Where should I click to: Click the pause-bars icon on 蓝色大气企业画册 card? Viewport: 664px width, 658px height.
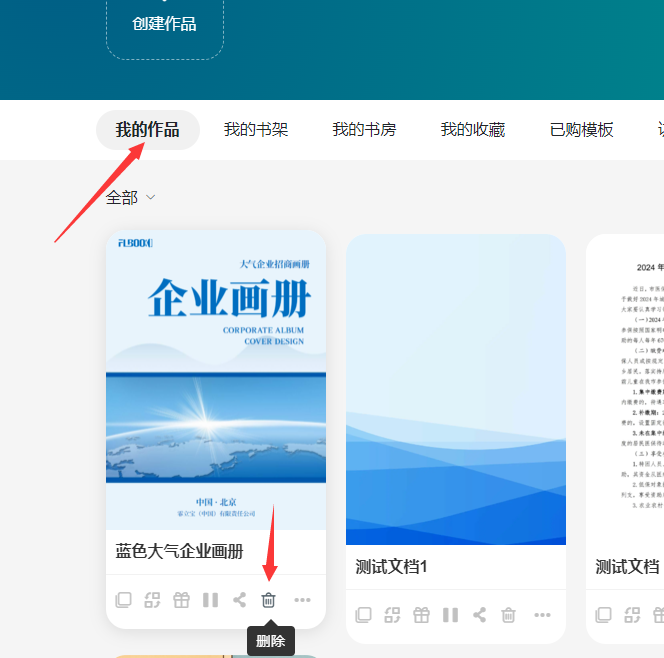[x=210, y=600]
